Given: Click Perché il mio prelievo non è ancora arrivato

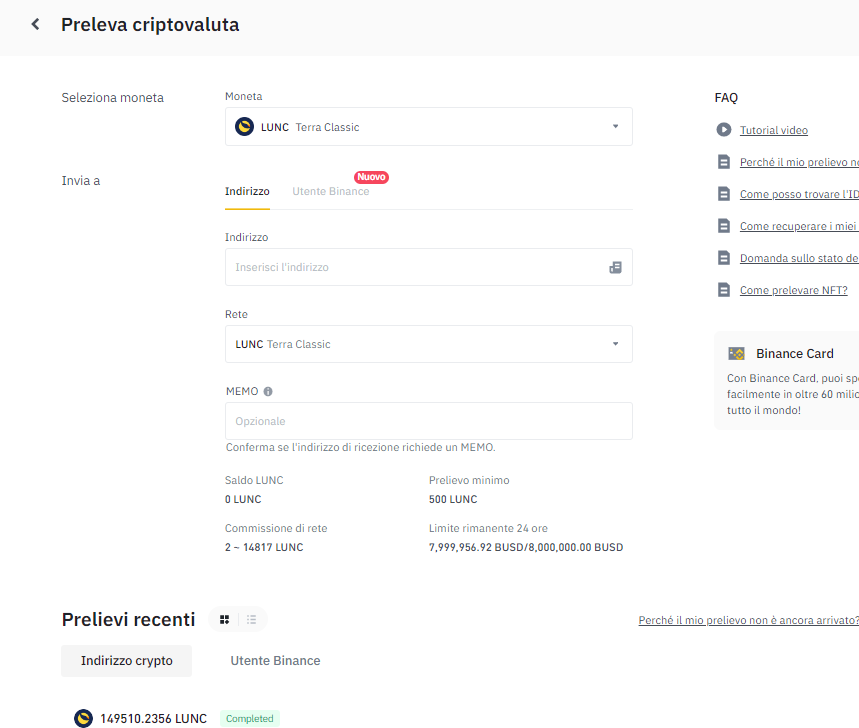Looking at the screenshot, I should click(x=748, y=620).
